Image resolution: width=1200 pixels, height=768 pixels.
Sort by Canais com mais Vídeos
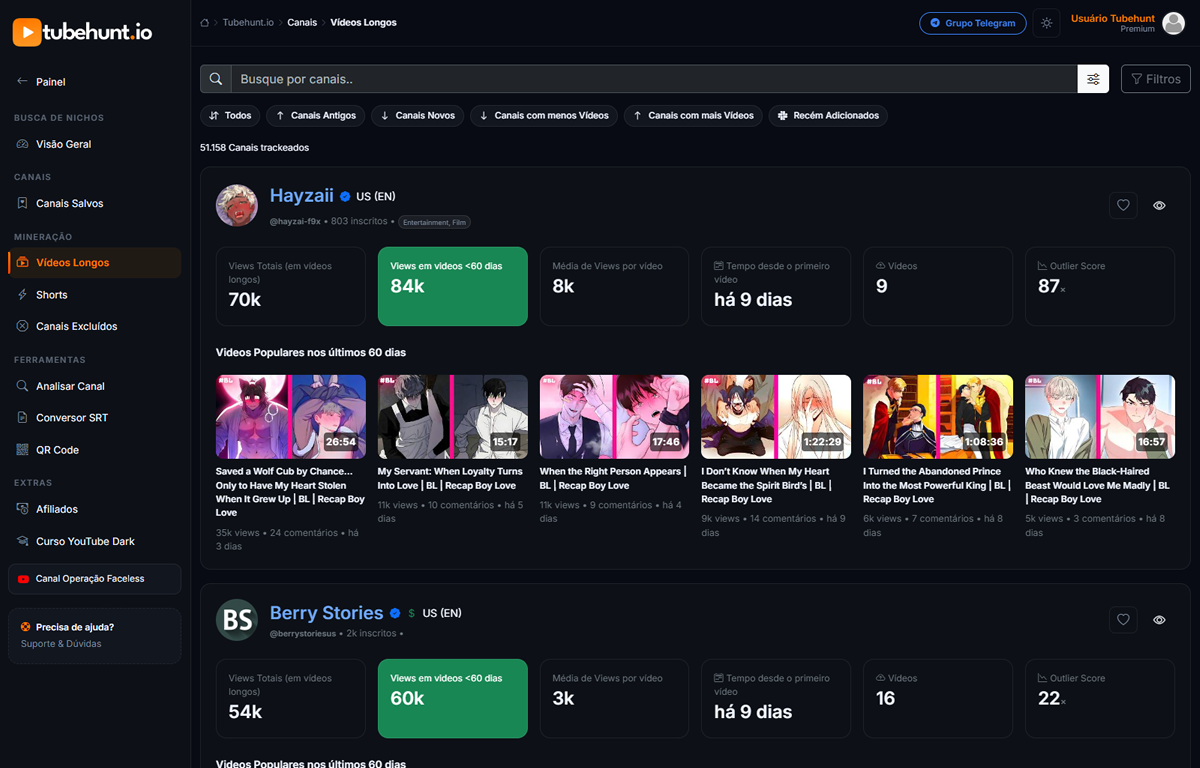pyautogui.click(x=694, y=116)
